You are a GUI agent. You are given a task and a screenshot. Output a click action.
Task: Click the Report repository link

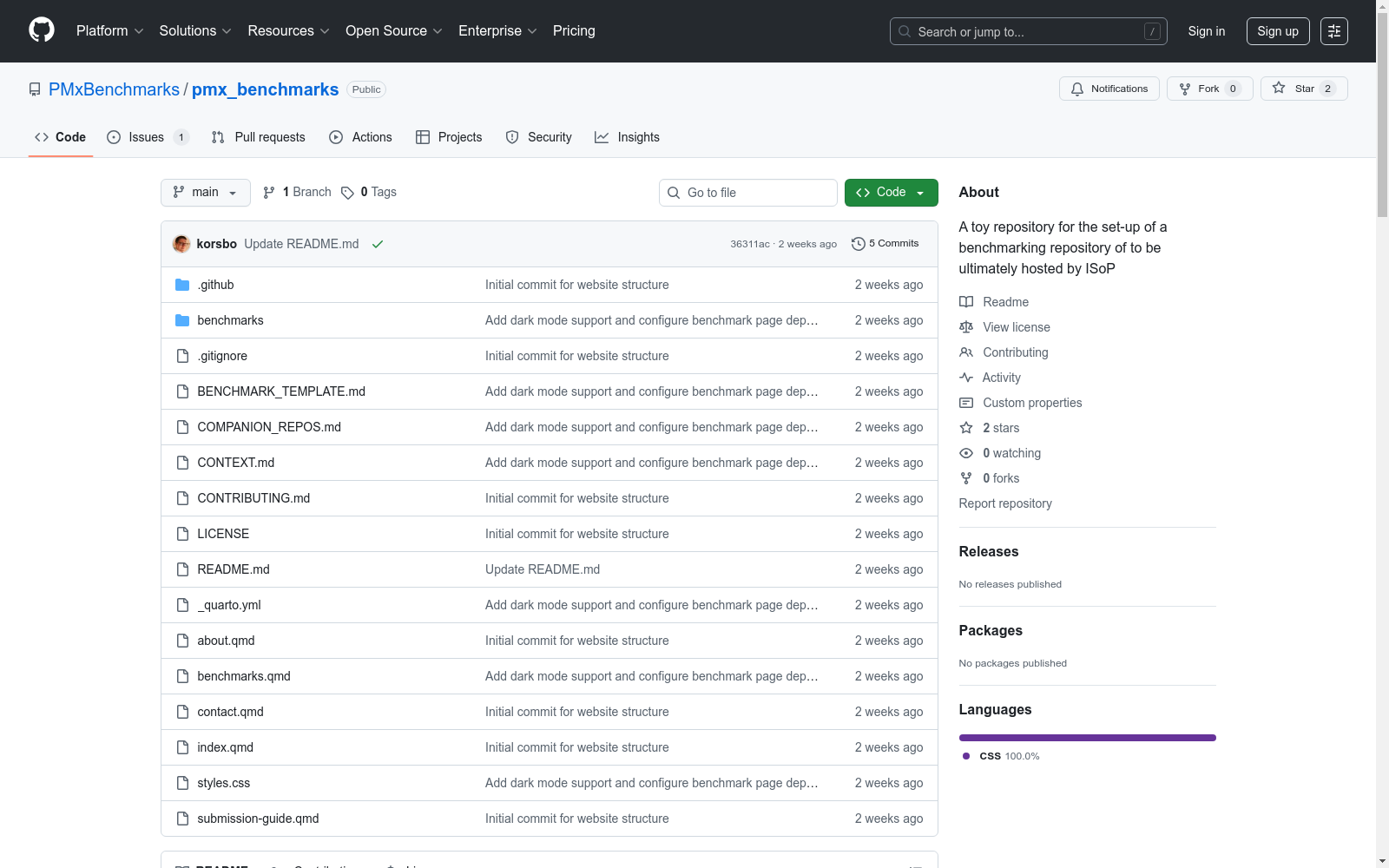[x=1005, y=503]
